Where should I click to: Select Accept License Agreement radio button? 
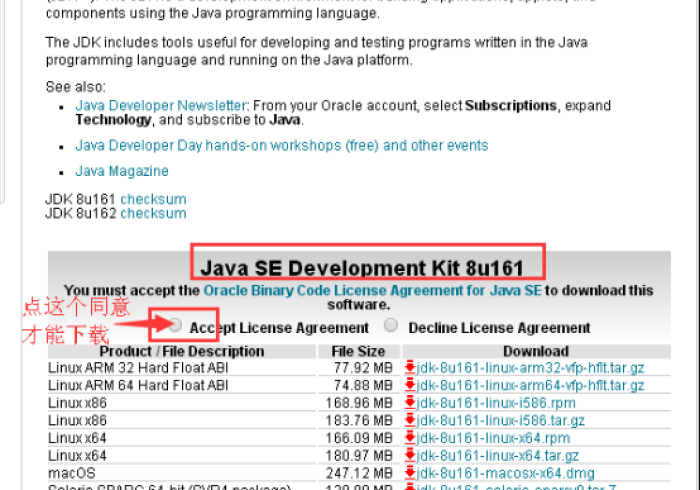(176, 325)
